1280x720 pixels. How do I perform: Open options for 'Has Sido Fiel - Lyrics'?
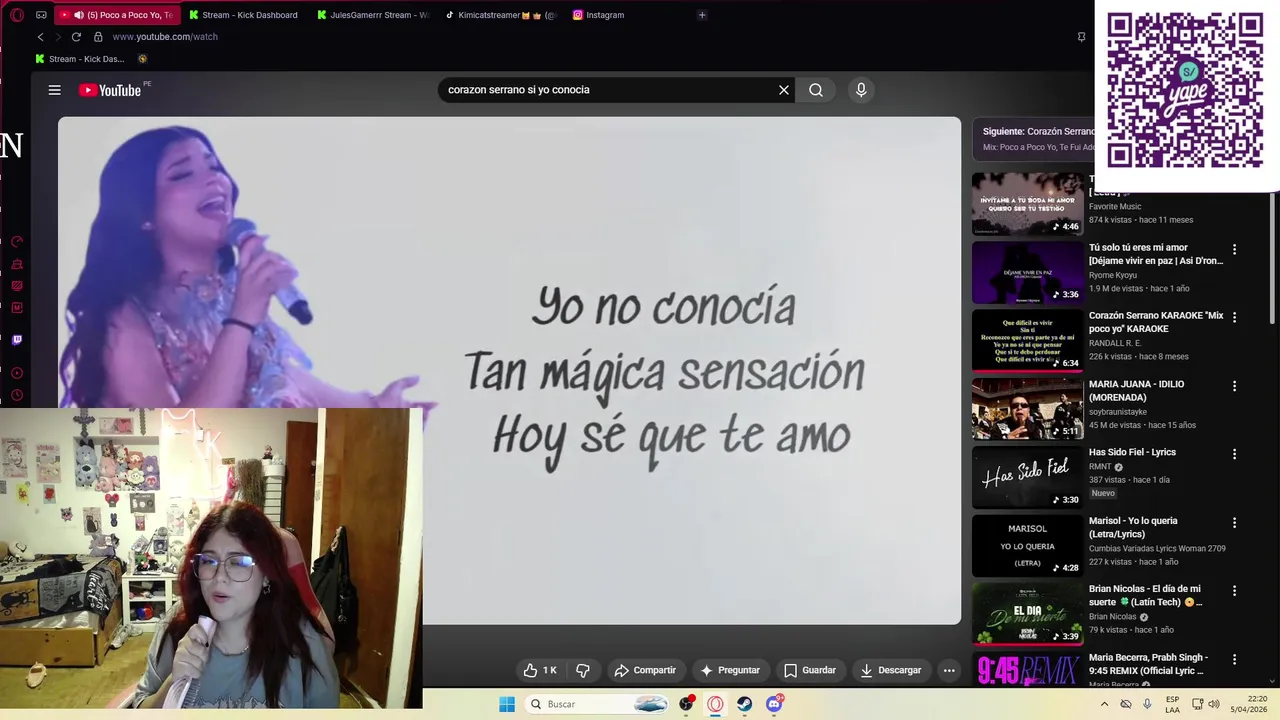pos(1234,454)
